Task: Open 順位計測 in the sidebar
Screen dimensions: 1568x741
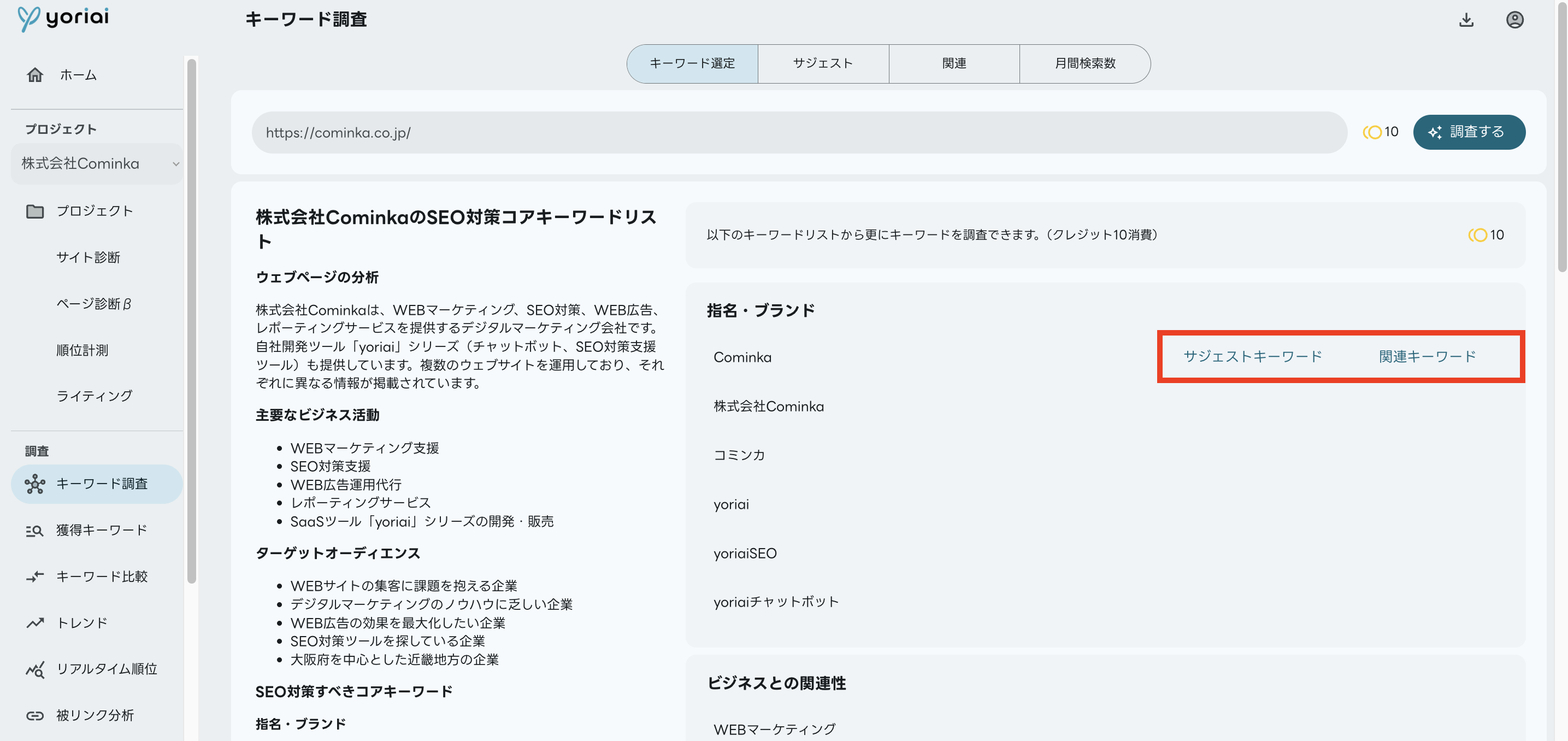Action: point(82,350)
